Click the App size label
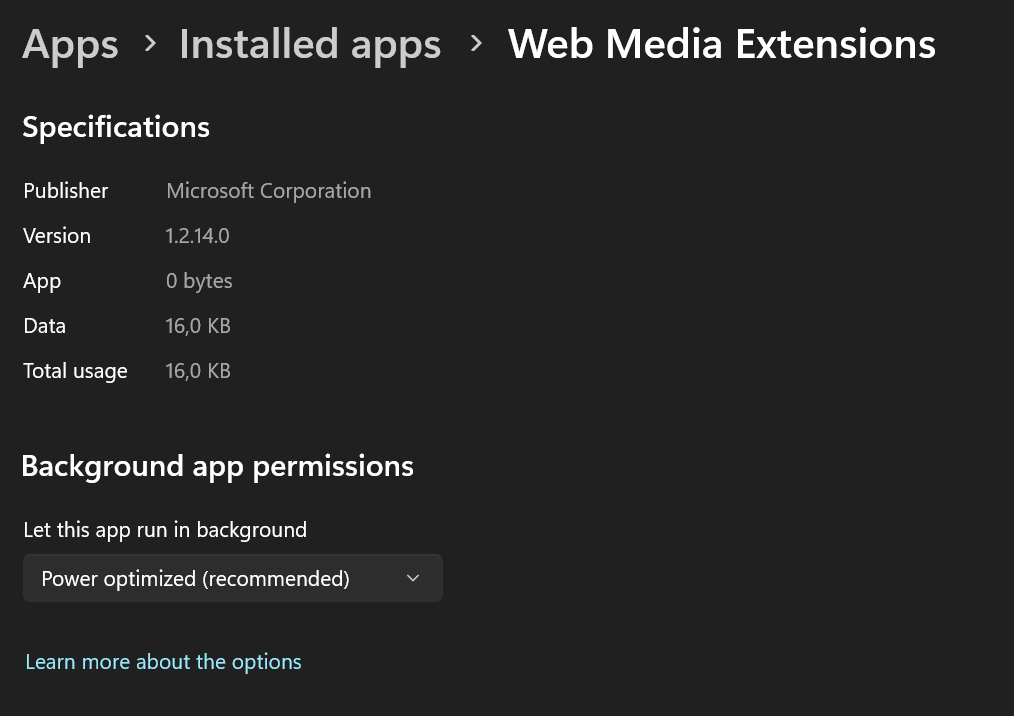1014x716 pixels. (x=42, y=280)
